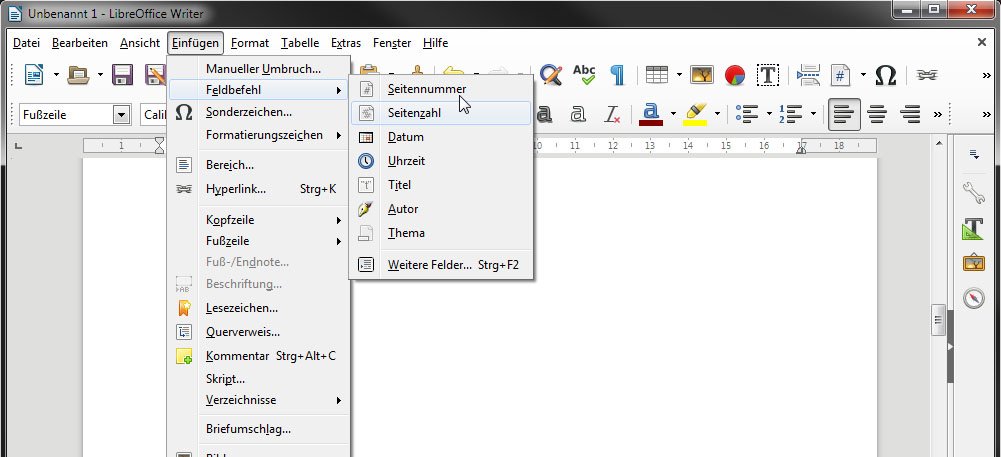Select Seitenzahl field command
This screenshot has width=1001, height=457.
tap(440, 113)
